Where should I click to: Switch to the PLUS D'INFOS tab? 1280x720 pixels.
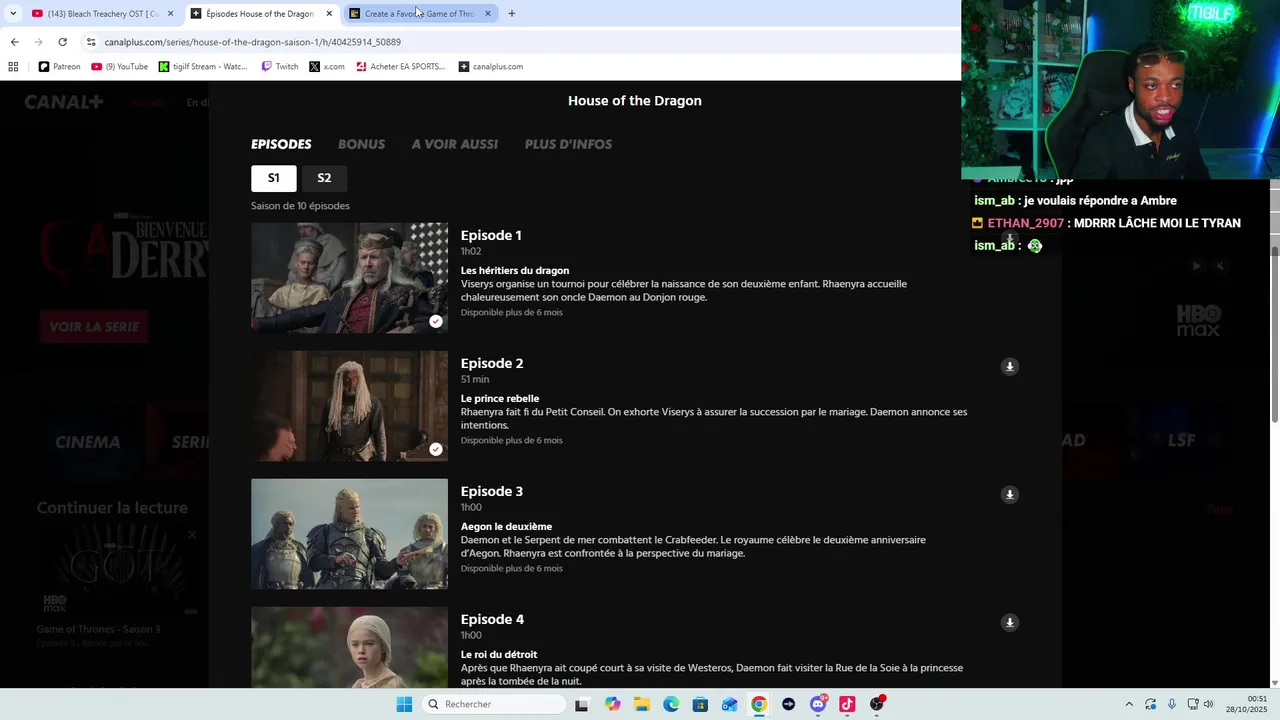click(x=568, y=144)
